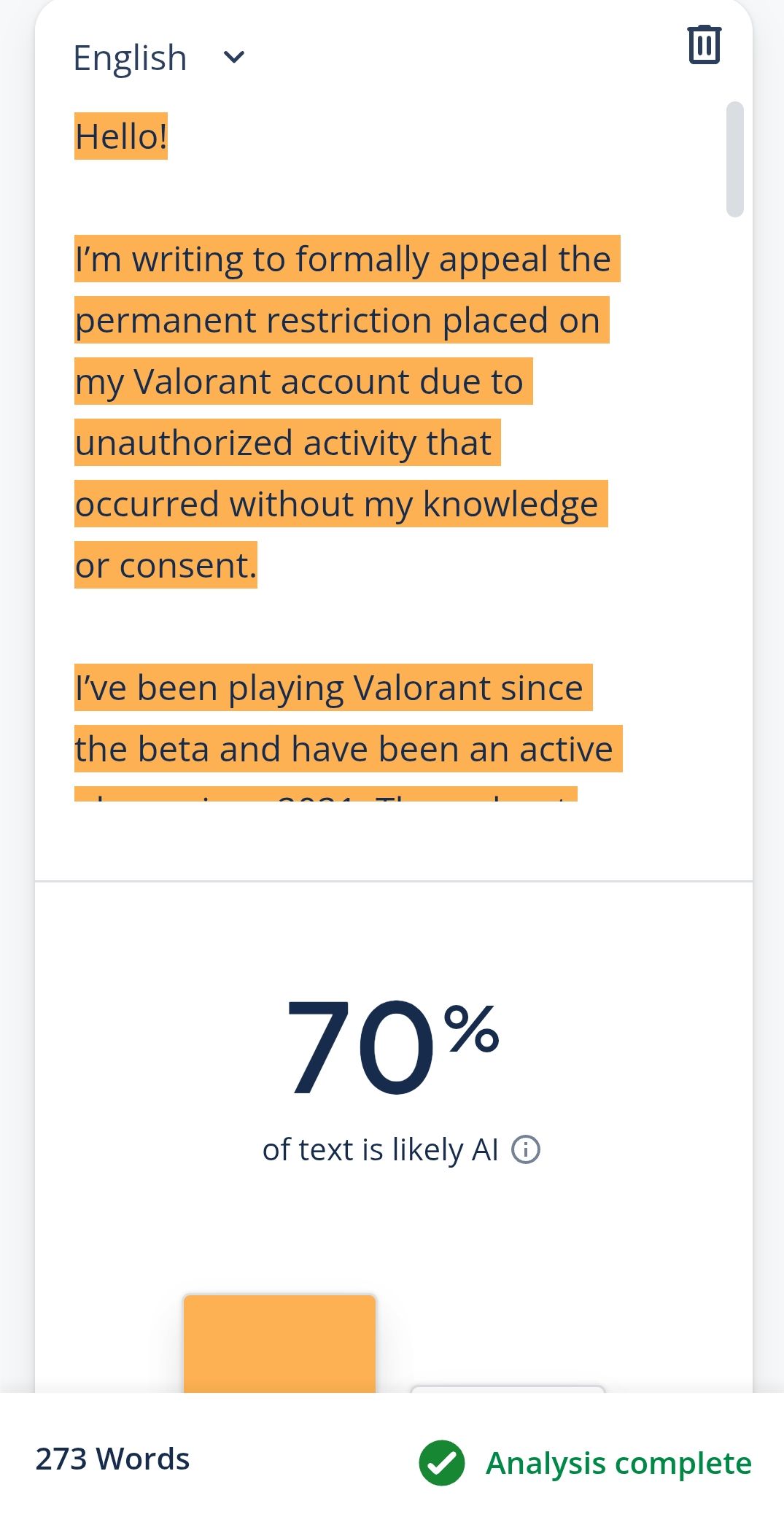Click the 'of text is likely AI' label
Screen dimensions: 784x1533
[380, 1150]
